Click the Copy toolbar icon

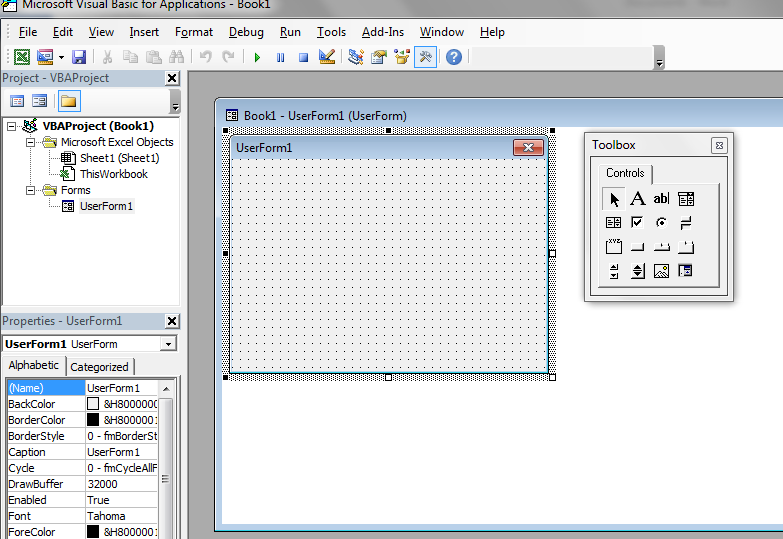[130, 57]
